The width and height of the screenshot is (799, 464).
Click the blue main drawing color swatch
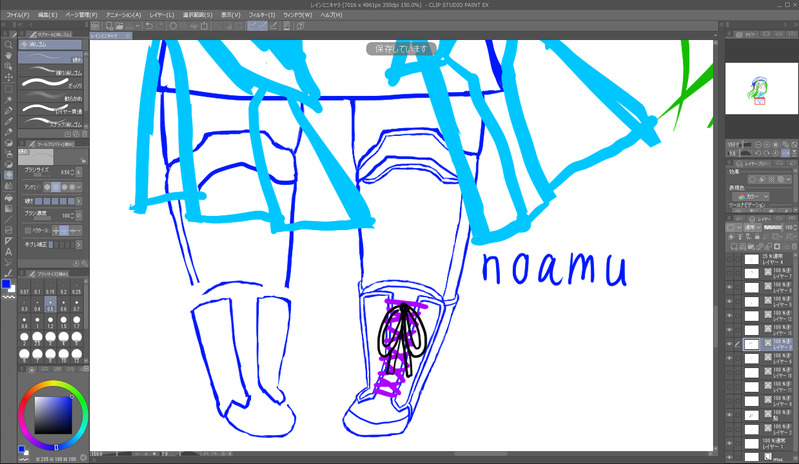pyautogui.click(x=6, y=284)
